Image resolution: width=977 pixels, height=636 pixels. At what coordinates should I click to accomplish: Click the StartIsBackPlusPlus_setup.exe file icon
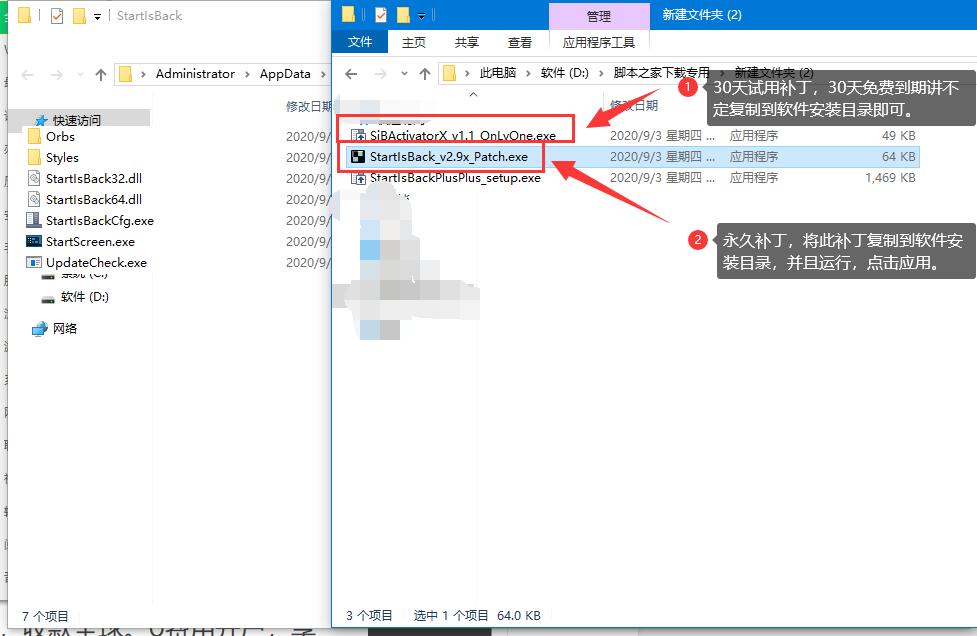[x=358, y=178]
